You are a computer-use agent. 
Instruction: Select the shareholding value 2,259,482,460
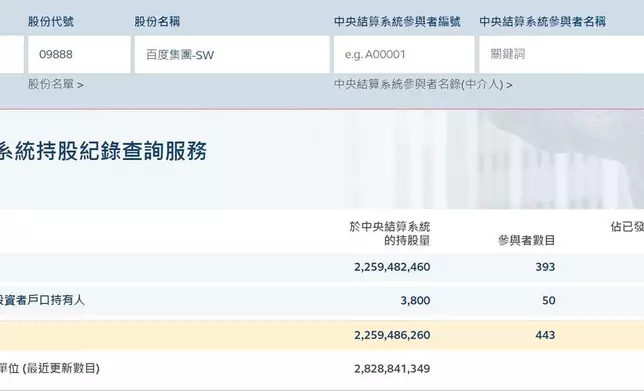pyautogui.click(x=392, y=267)
